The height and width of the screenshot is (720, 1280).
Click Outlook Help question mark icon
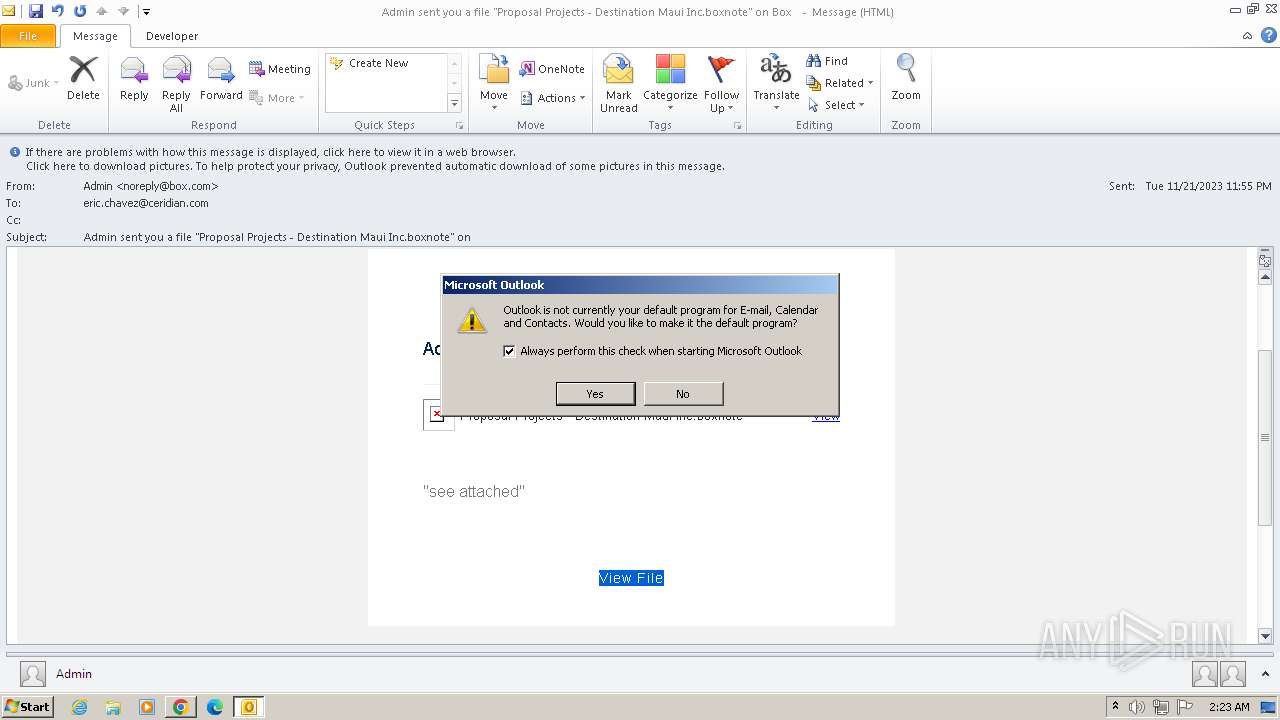1268,35
